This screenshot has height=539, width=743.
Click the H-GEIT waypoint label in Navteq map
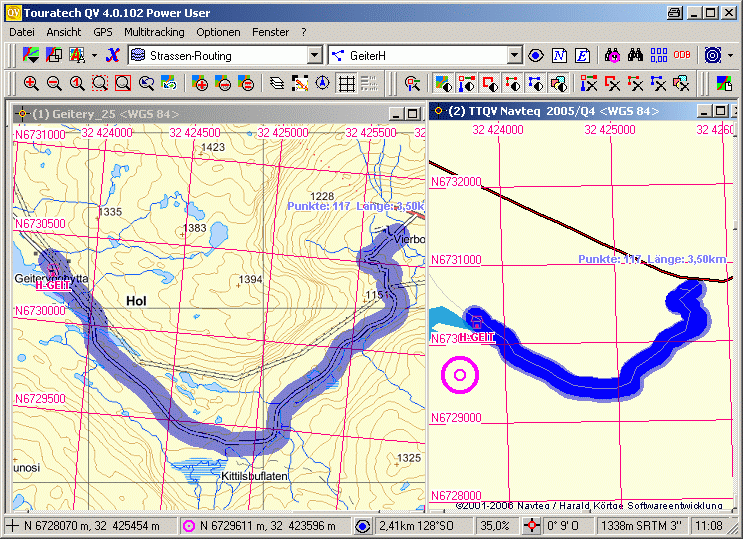tap(477, 338)
